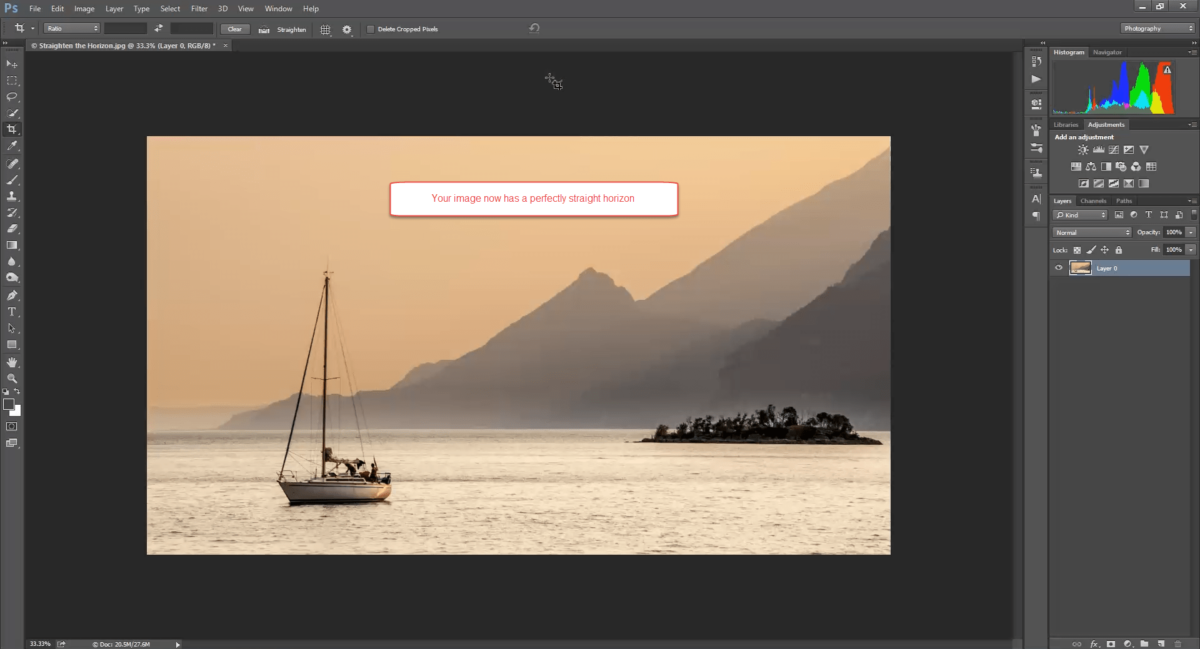Viewport: 1200px width, 649px height.
Task: Add a Brightness/Contrast adjustment
Action: 1083,150
